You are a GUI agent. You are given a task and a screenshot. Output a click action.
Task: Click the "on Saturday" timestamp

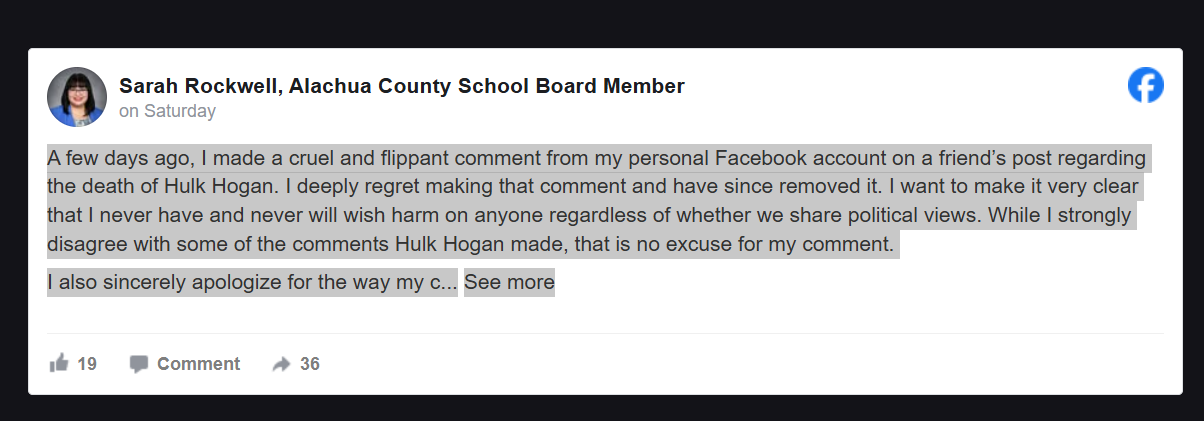point(167,111)
